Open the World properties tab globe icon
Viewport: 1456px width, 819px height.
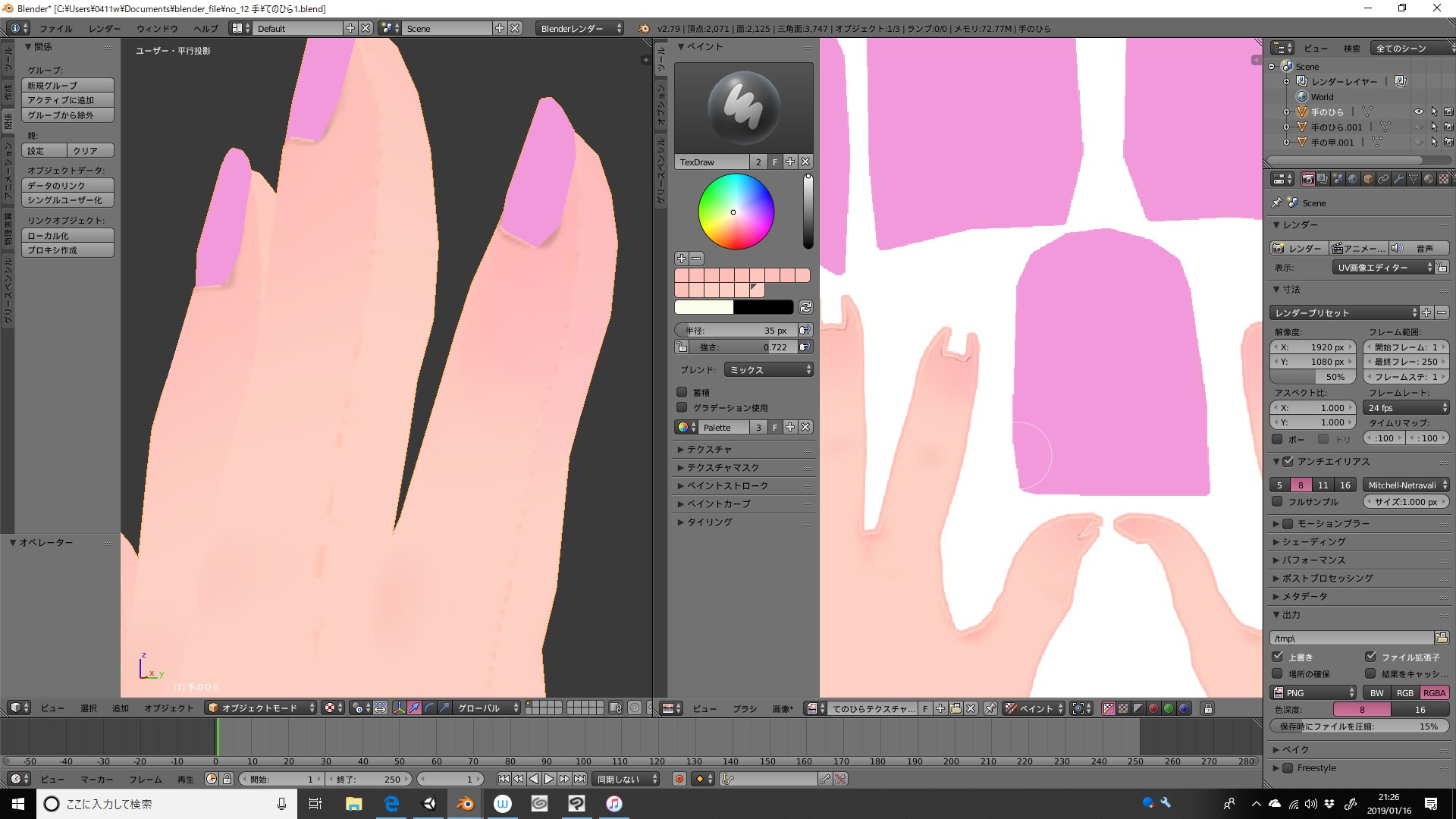[1353, 179]
